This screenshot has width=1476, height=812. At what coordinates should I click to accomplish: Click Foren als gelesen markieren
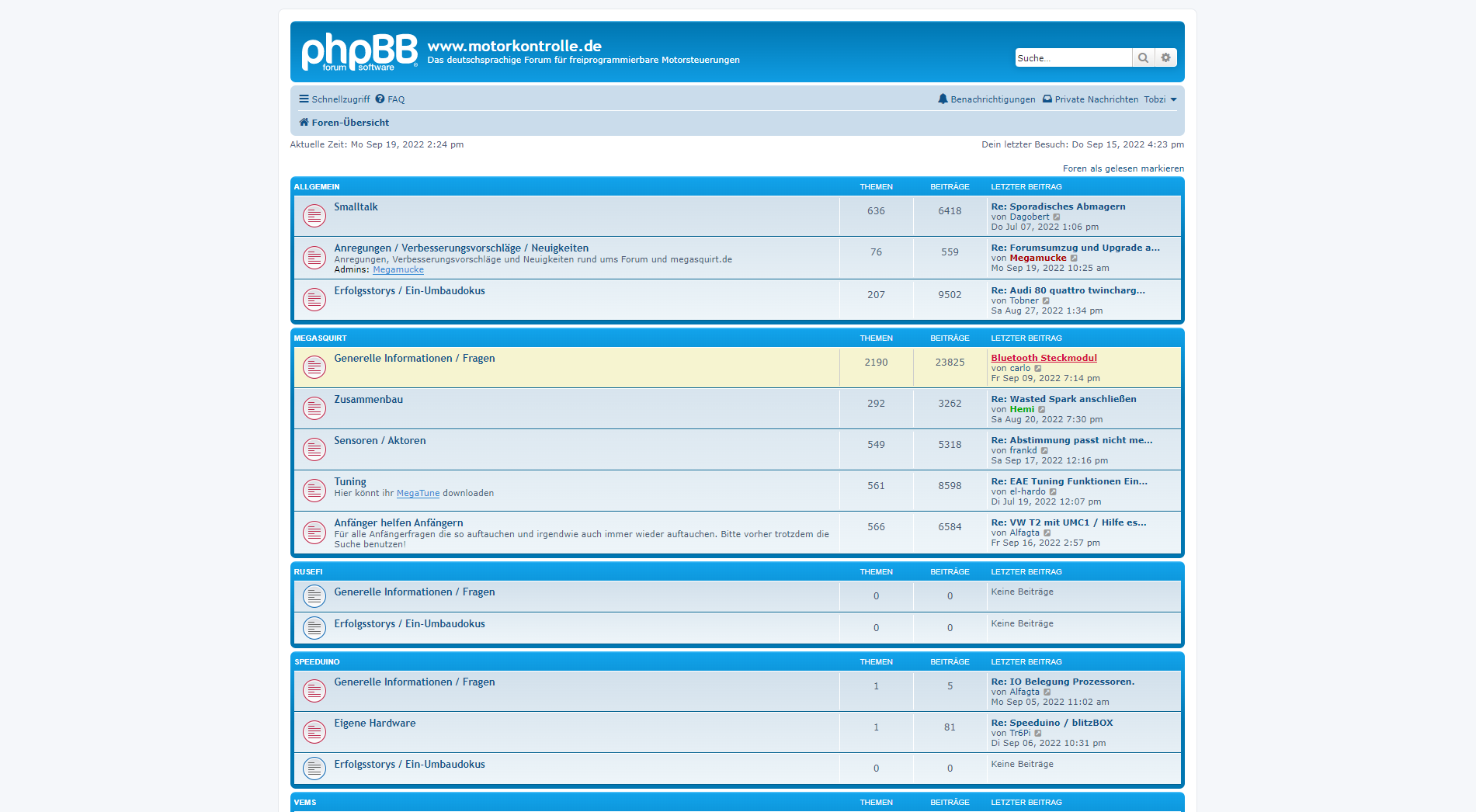coord(1123,168)
